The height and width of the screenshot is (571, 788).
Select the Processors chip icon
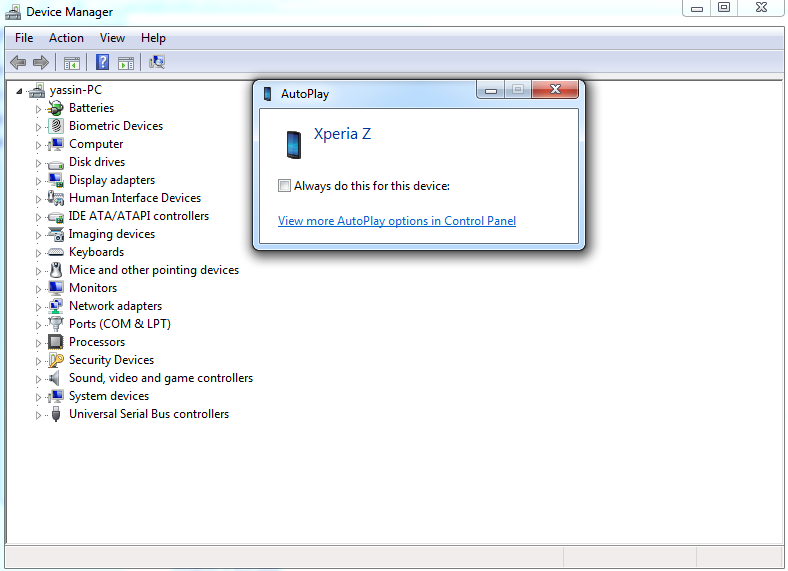pyautogui.click(x=56, y=342)
